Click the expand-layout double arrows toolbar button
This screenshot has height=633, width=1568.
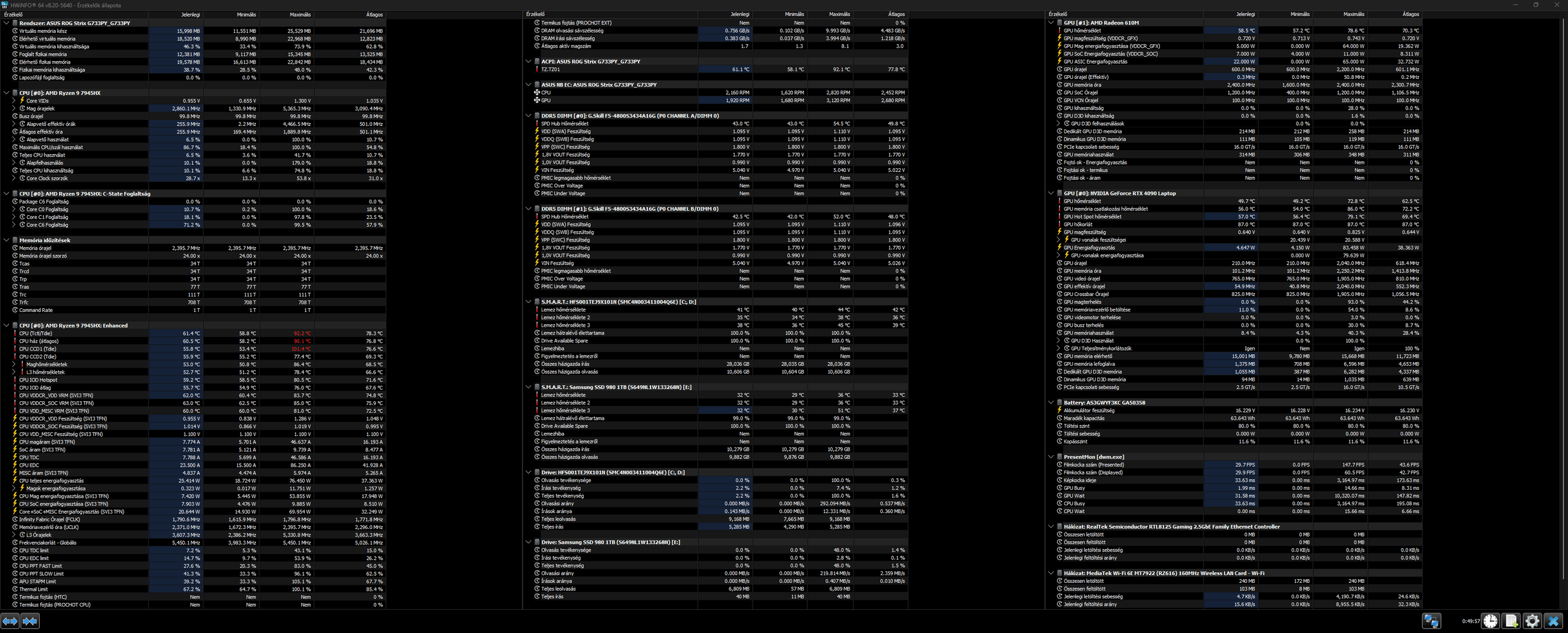click(10, 621)
